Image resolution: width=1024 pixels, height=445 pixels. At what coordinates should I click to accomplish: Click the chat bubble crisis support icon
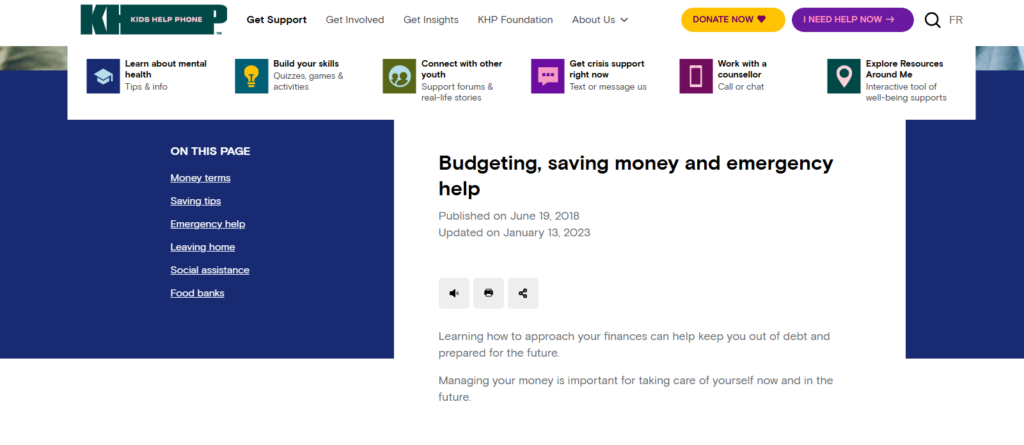tap(548, 76)
